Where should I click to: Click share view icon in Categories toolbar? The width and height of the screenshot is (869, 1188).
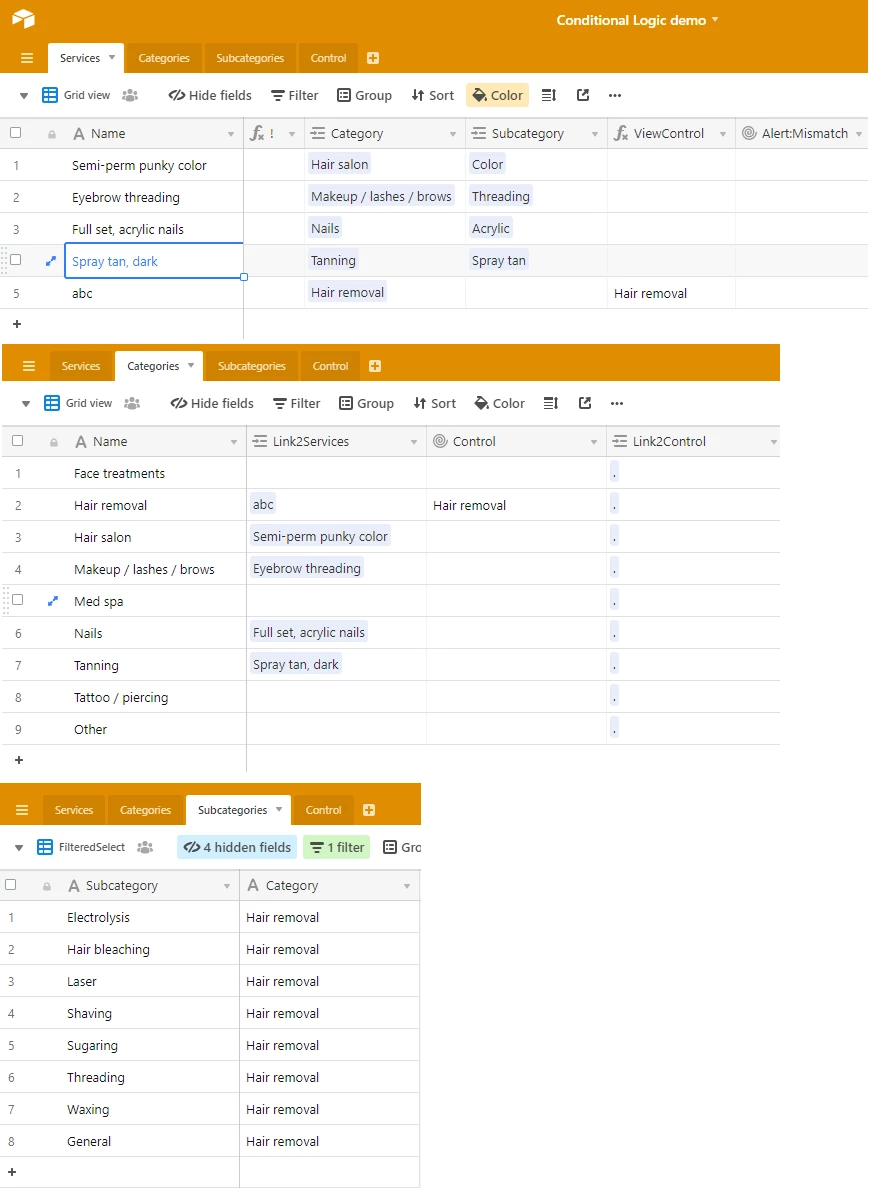(585, 403)
